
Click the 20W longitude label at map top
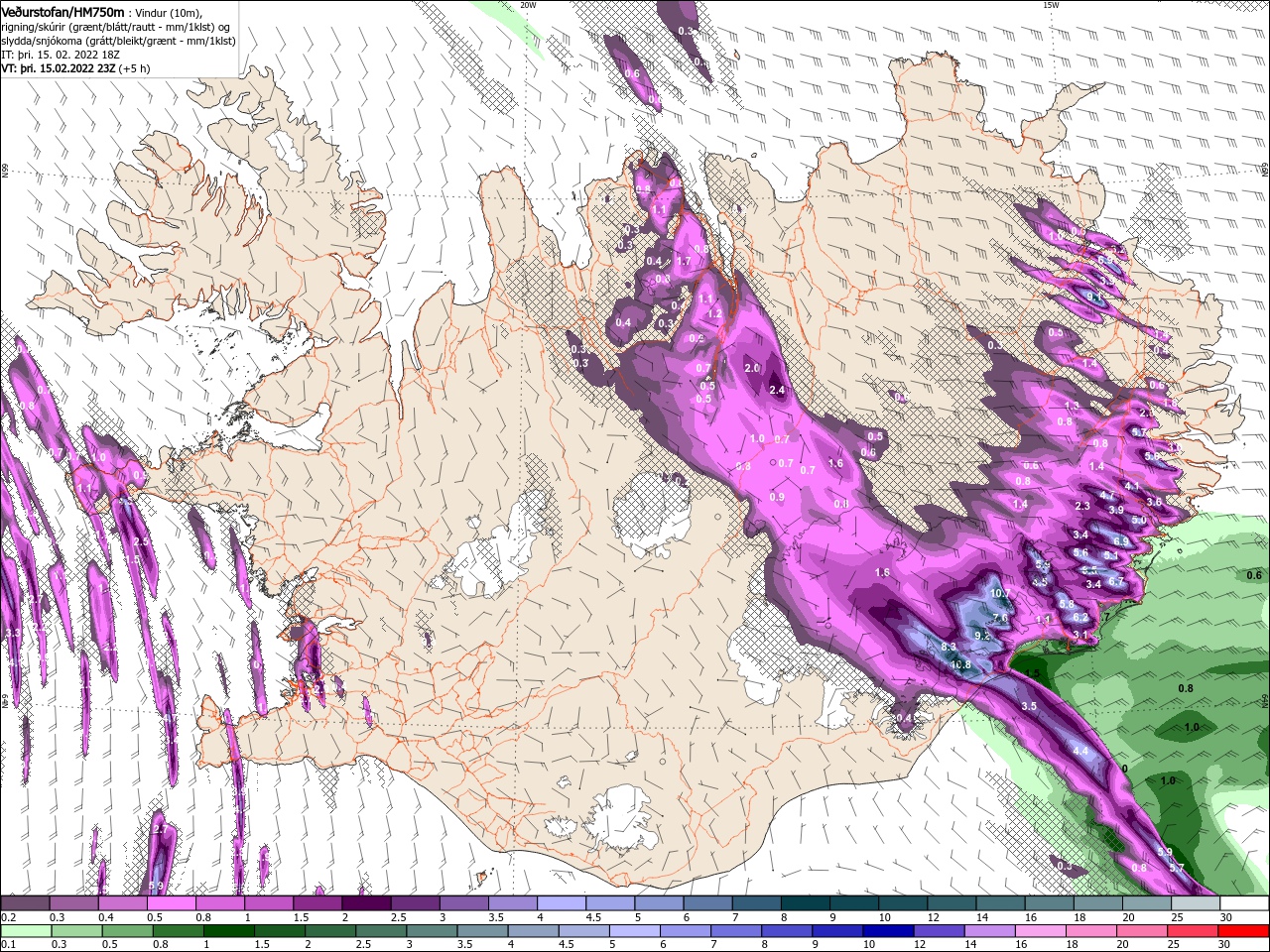pyautogui.click(x=528, y=5)
